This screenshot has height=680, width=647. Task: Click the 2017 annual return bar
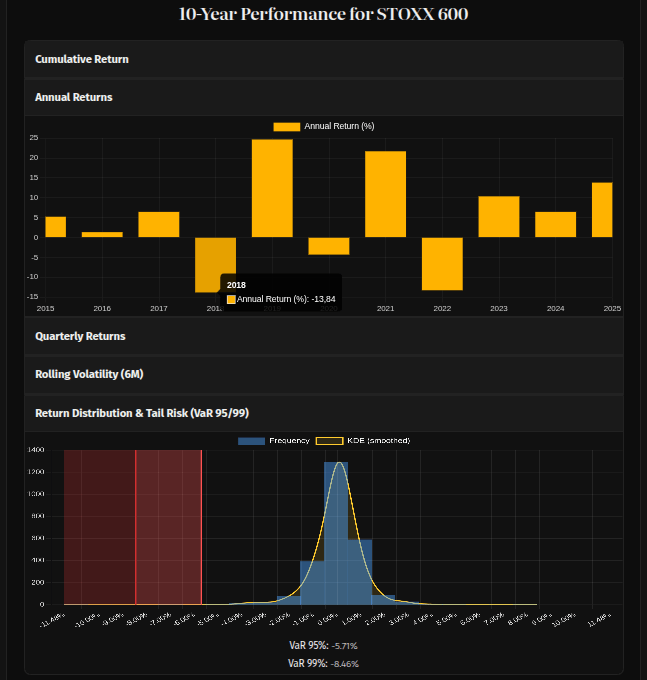[x=159, y=225]
